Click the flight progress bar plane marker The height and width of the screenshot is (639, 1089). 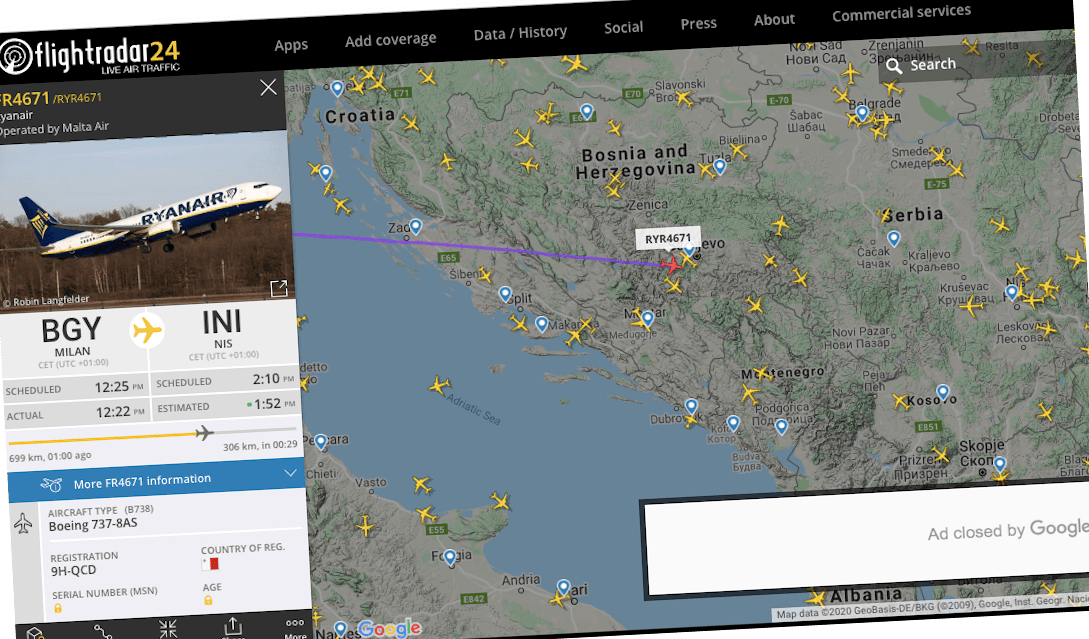coord(204,433)
